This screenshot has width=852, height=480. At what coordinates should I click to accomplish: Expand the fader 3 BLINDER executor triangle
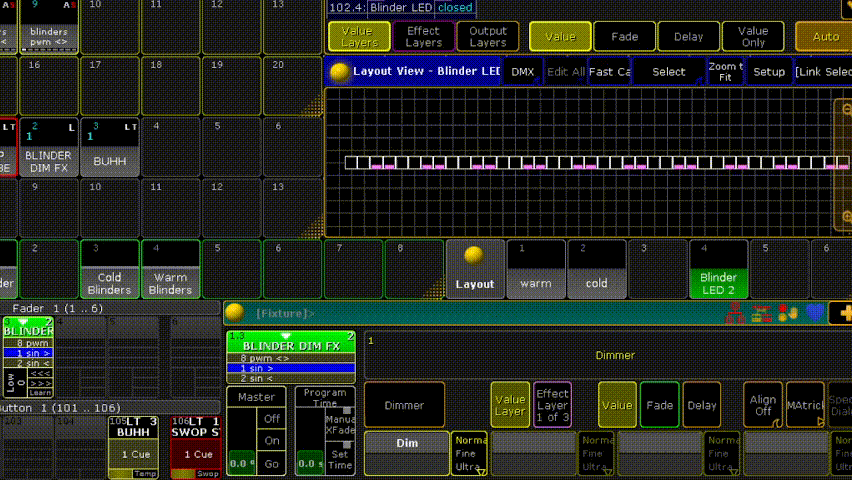point(23,322)
